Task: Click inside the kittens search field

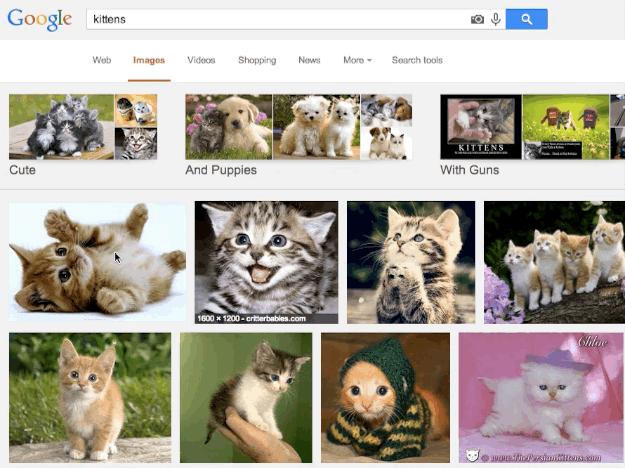Action: [x=275, y=19]
